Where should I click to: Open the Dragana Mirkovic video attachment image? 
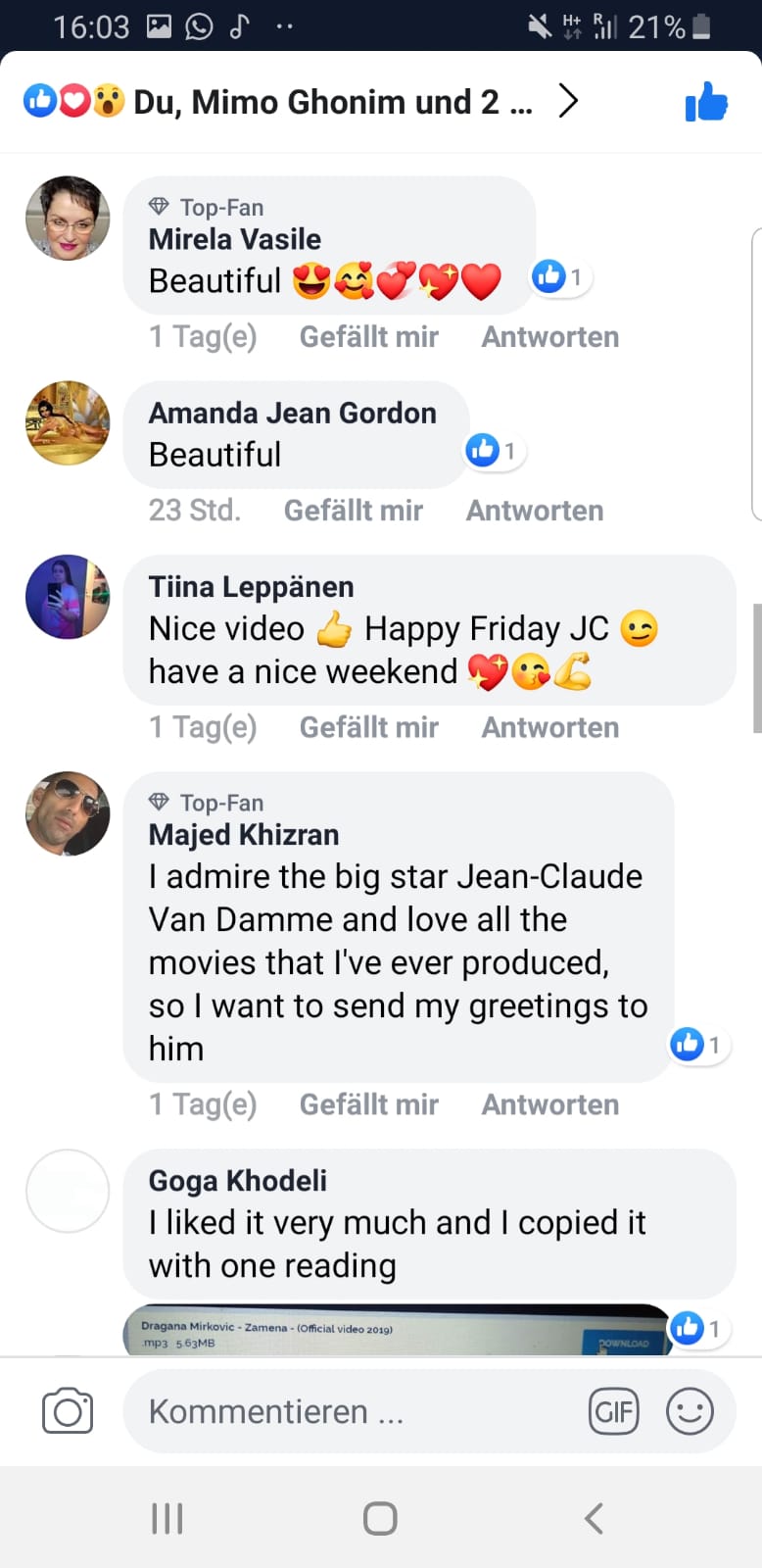(x=397, y=1331)
